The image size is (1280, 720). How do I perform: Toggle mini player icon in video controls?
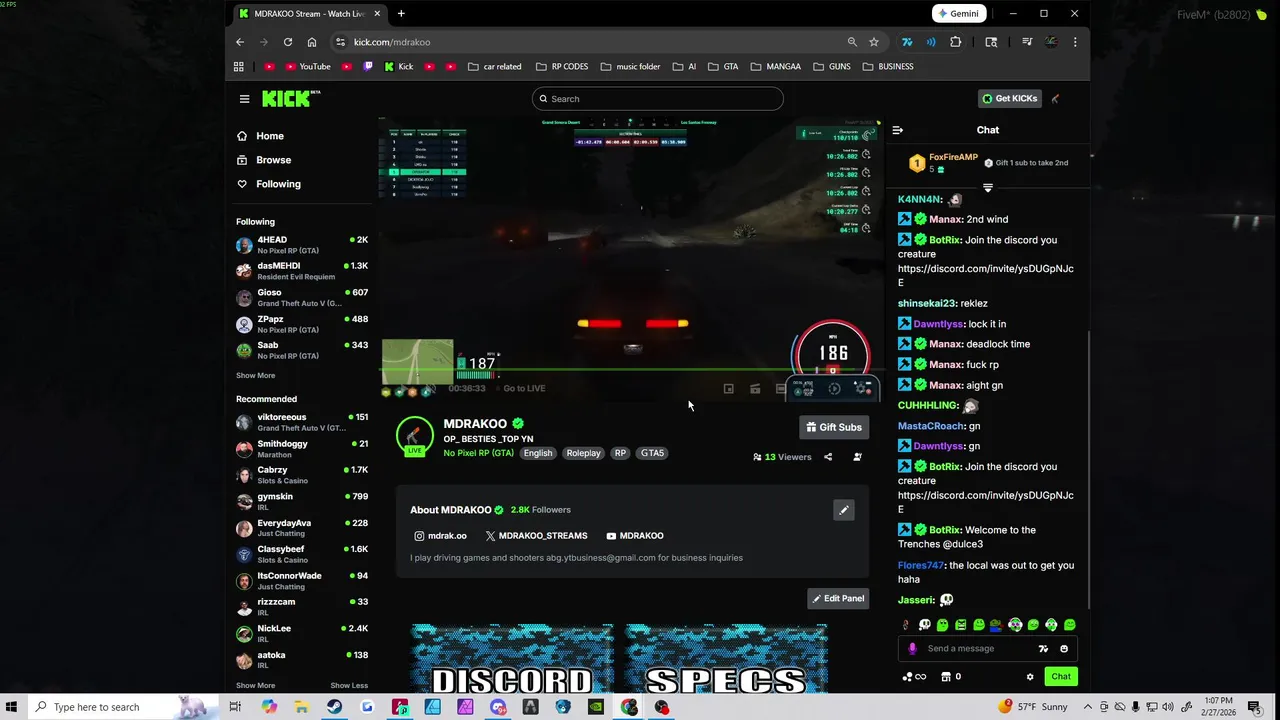(729, 389)
